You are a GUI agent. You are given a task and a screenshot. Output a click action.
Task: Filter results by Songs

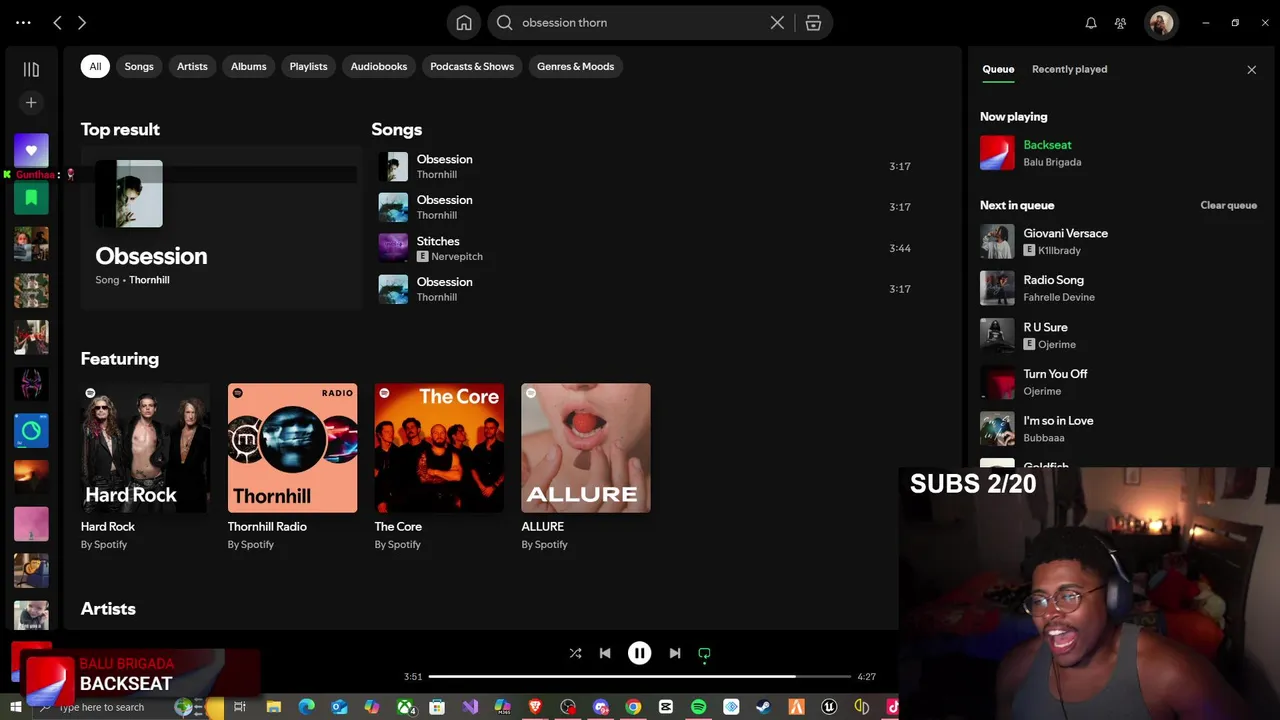(139, 66)
